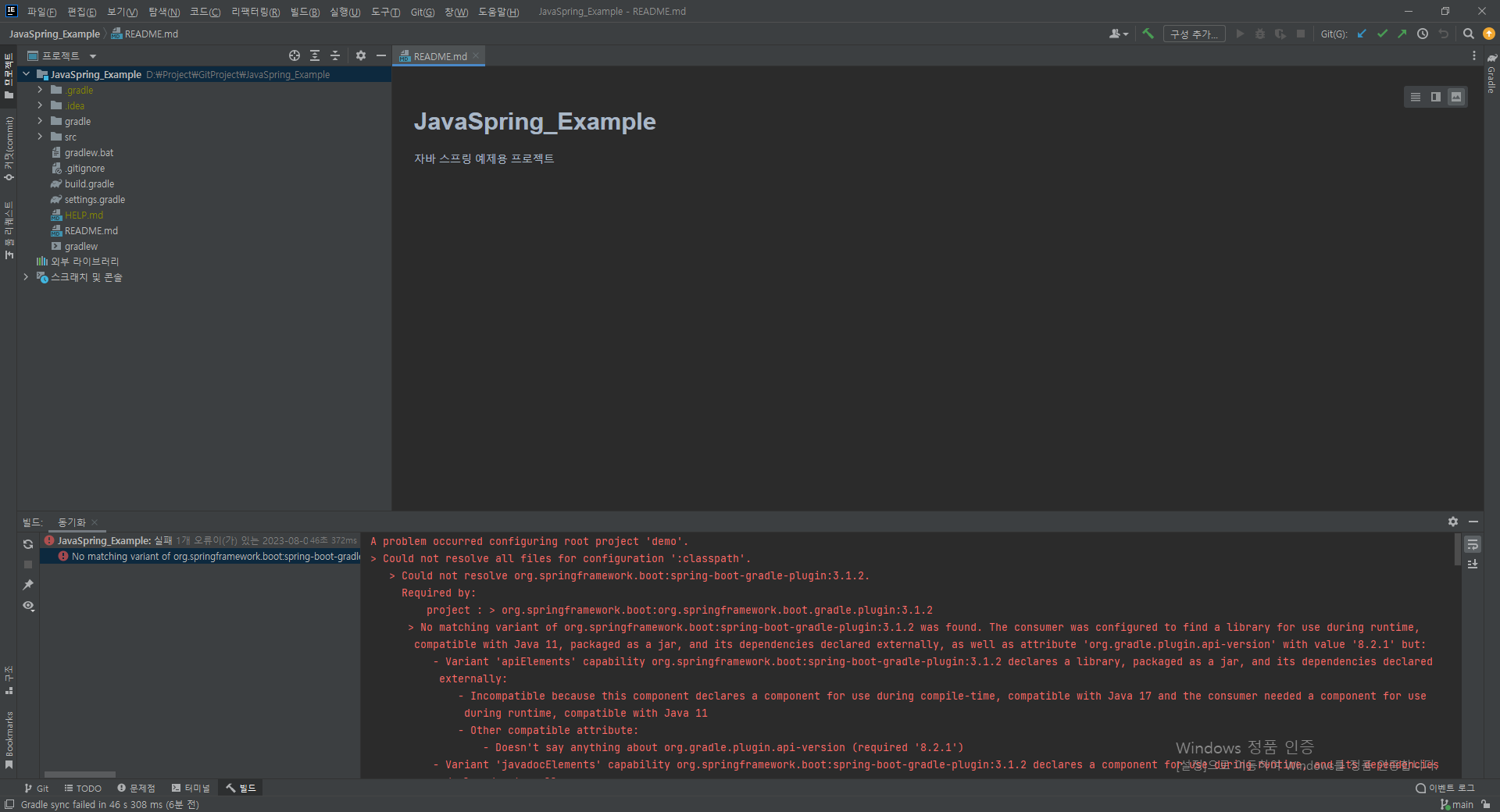
Task: Show editor and preview split mode
Action: pos(1435,97)
